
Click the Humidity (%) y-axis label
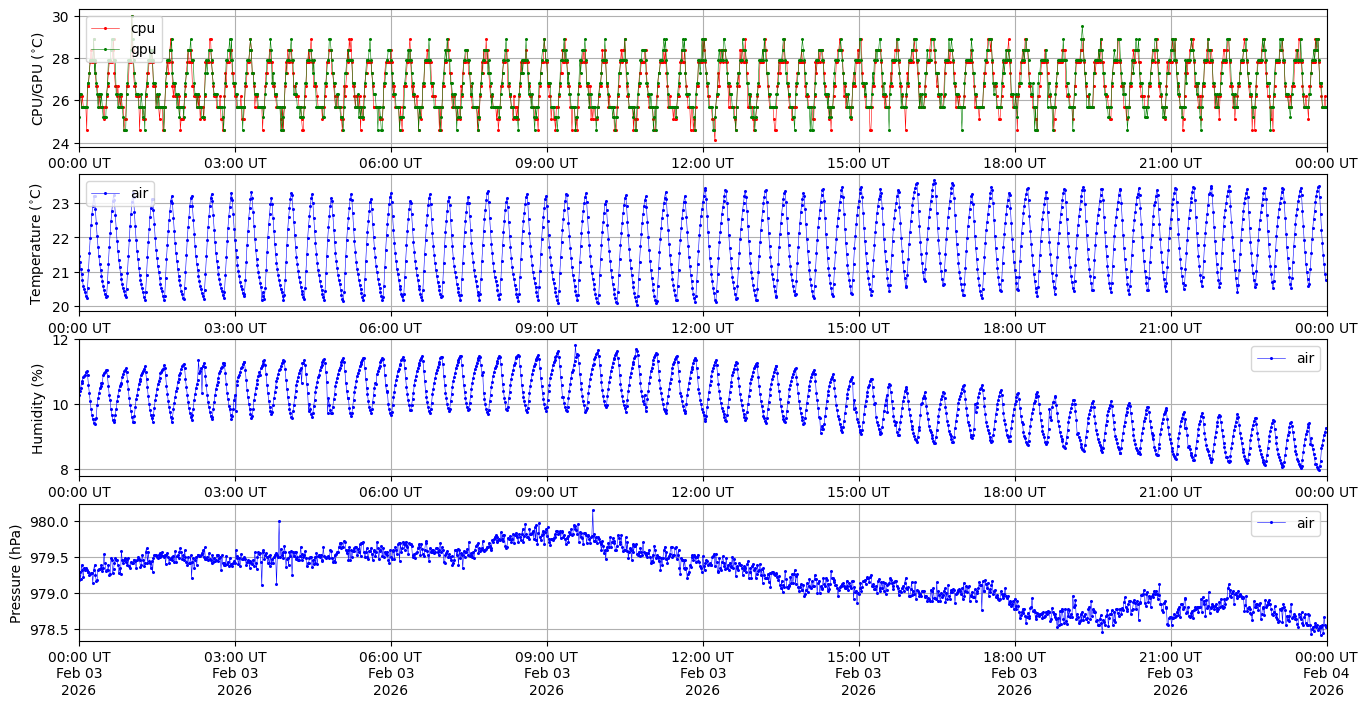tap(38, 408)
